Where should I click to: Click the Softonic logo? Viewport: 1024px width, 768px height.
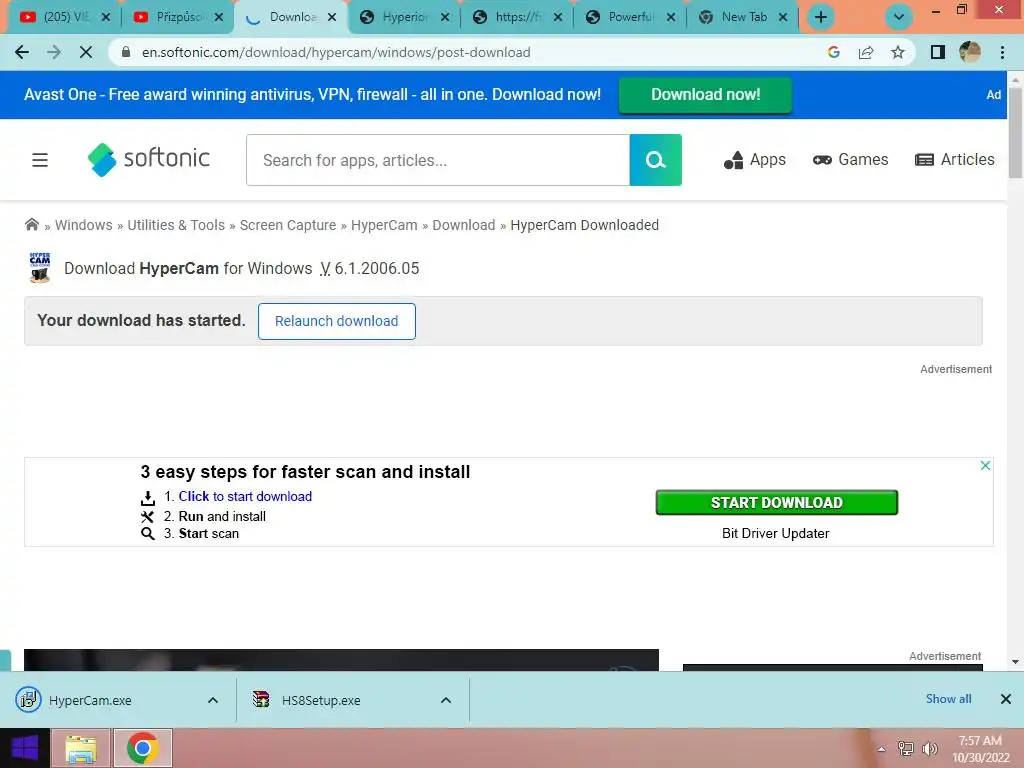(149, 159)
